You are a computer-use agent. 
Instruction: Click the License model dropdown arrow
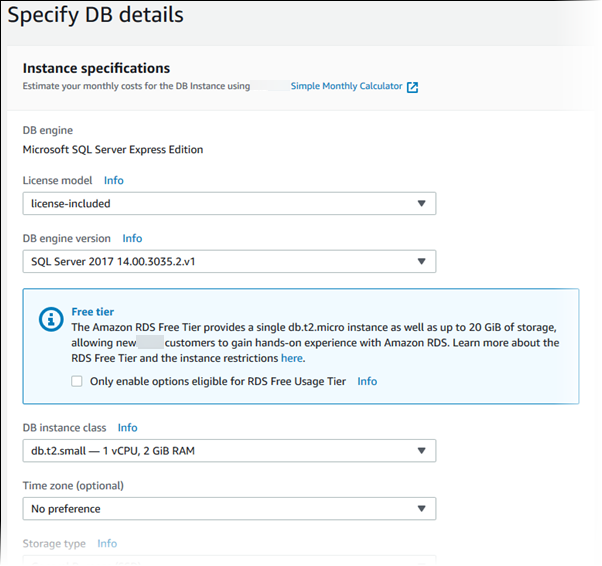(x=421, y=204)
